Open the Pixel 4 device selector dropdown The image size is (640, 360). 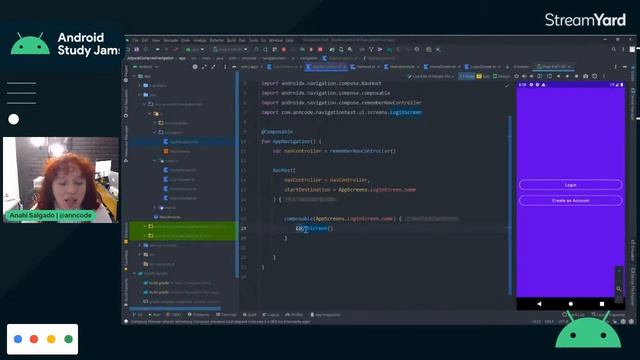click(230, 49)
